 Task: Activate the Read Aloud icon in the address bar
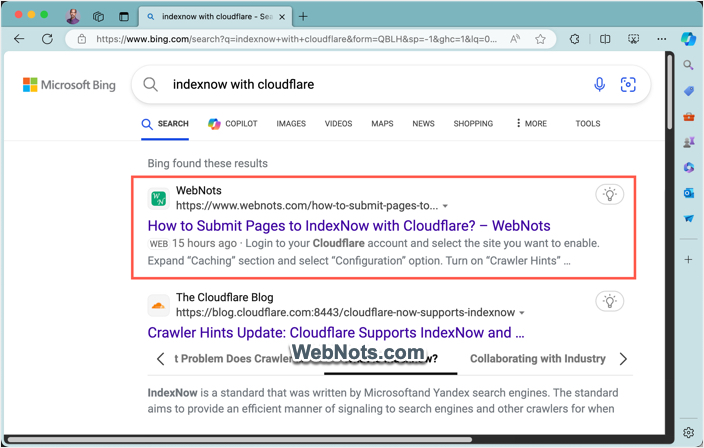coord(515,39)
